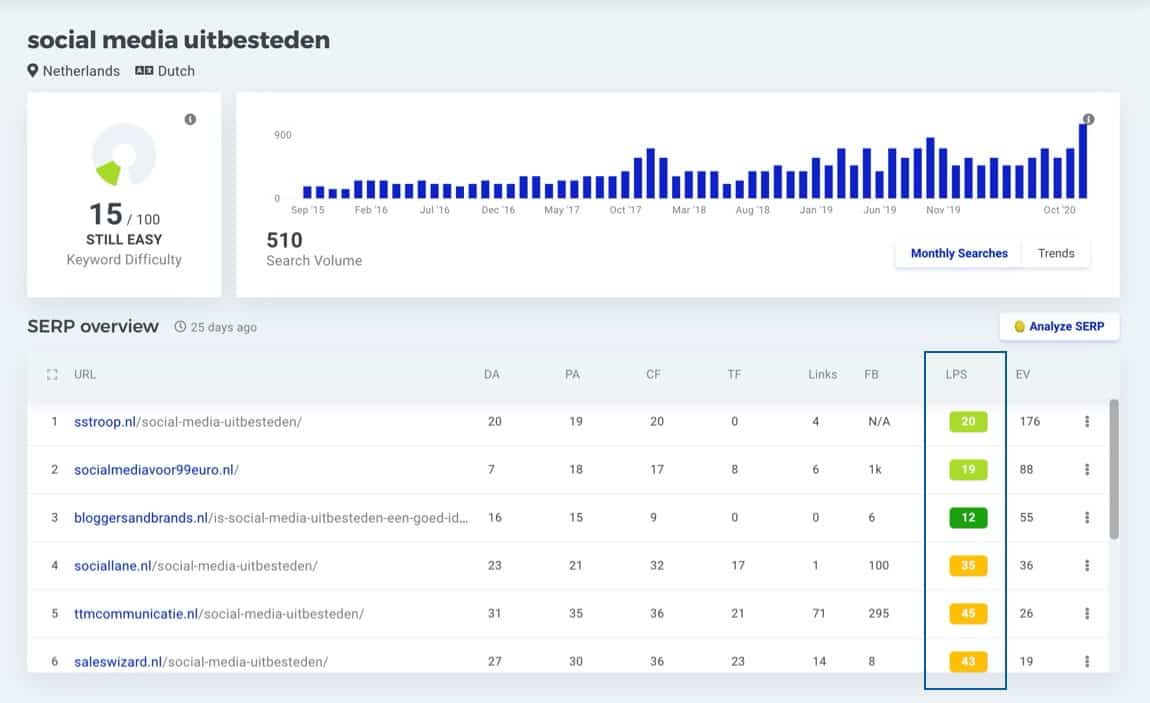Image resolution: width=1150 pixels, height=703 pixels.
Task: Click the orange LPS badge 35
Action: click(x=968, y=565)
